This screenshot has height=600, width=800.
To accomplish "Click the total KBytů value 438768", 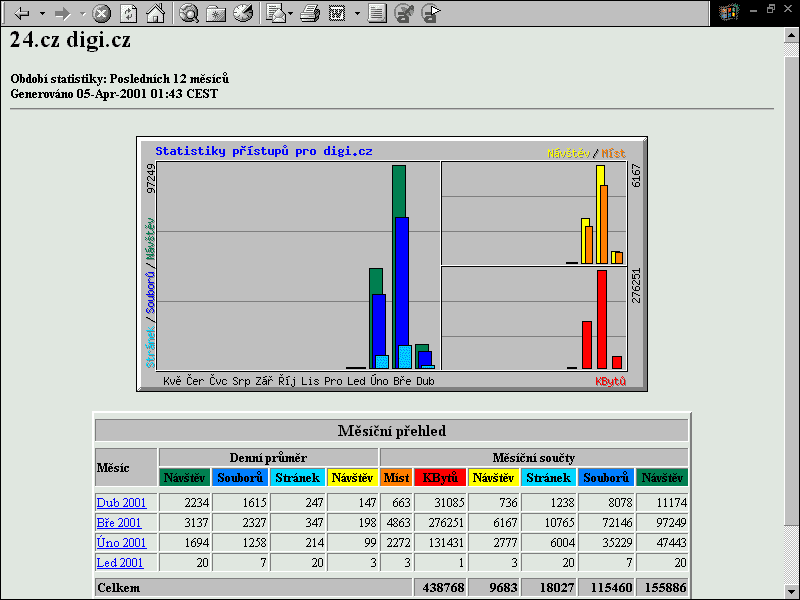I will click(443, 588).
